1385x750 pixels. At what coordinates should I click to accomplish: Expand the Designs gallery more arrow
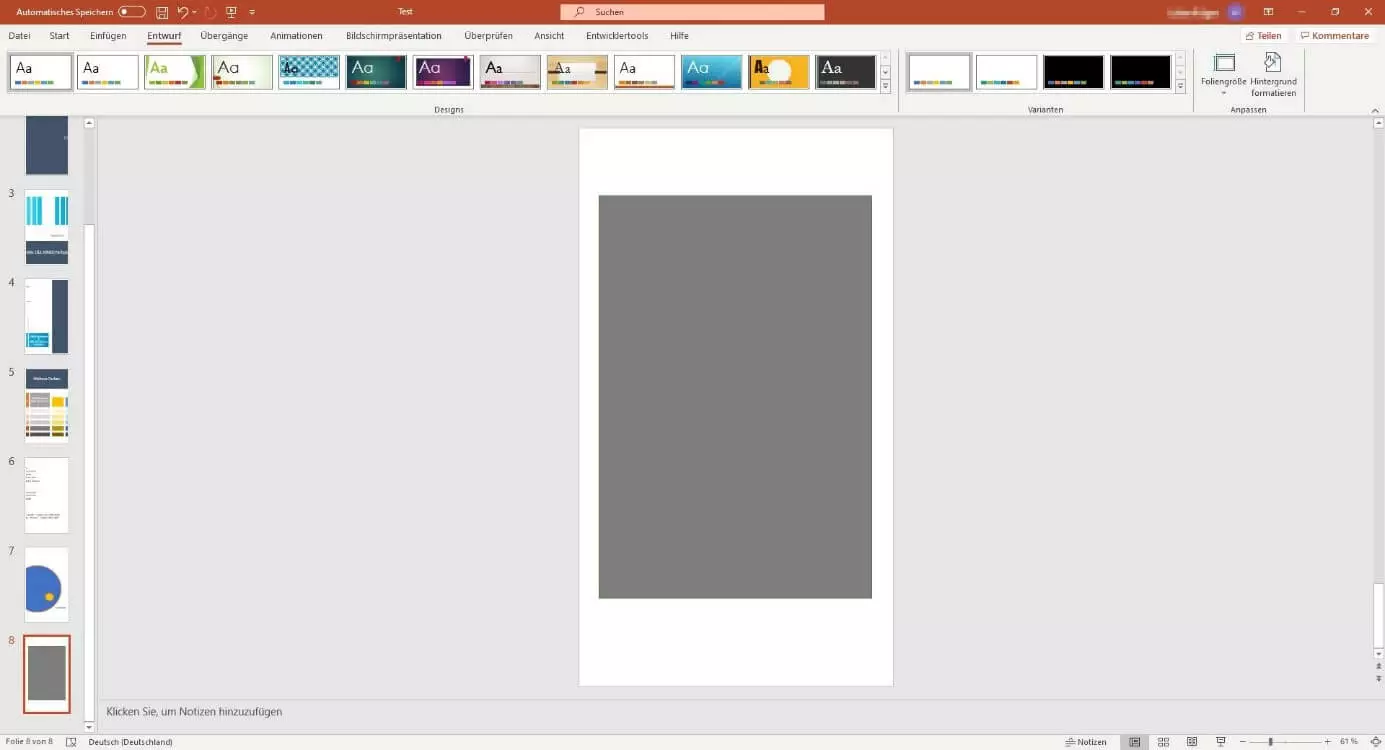[885, 87]
